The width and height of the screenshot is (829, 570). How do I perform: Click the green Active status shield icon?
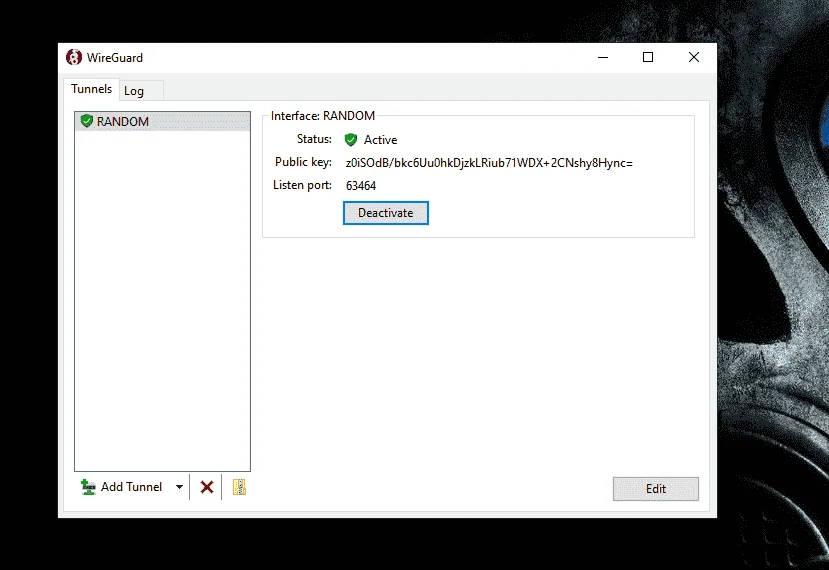351,140
